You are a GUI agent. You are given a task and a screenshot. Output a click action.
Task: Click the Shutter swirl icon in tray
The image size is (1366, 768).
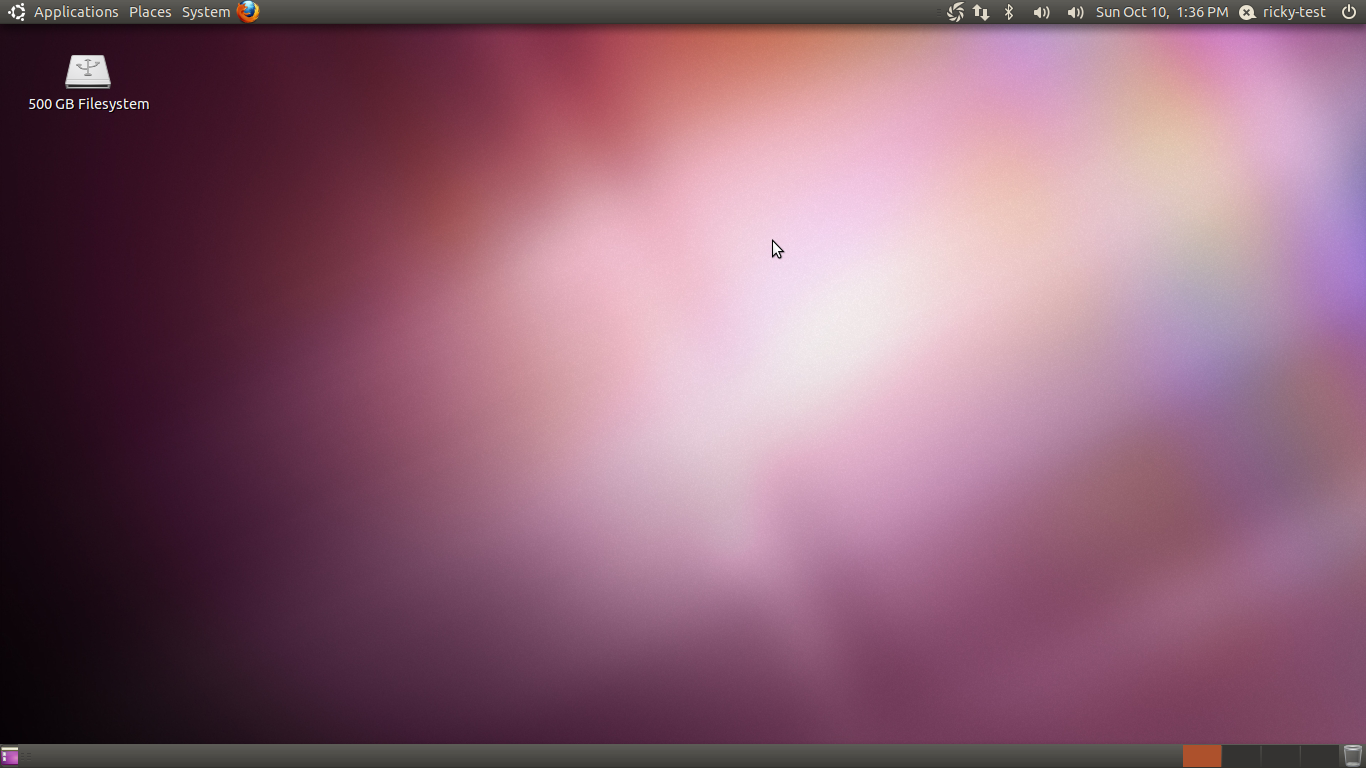click(x=955, y=12)
